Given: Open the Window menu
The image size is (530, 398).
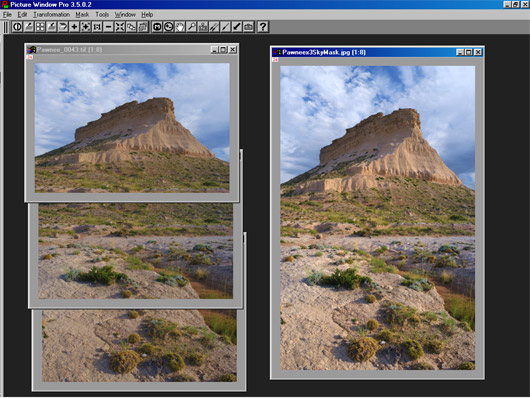Looking at the screenshot, I should (125, 15).
